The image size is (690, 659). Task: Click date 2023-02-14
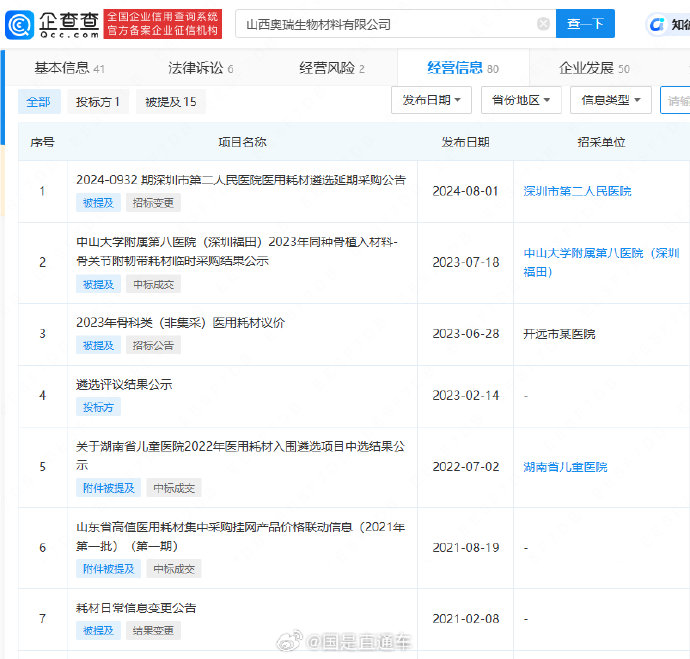466,395
